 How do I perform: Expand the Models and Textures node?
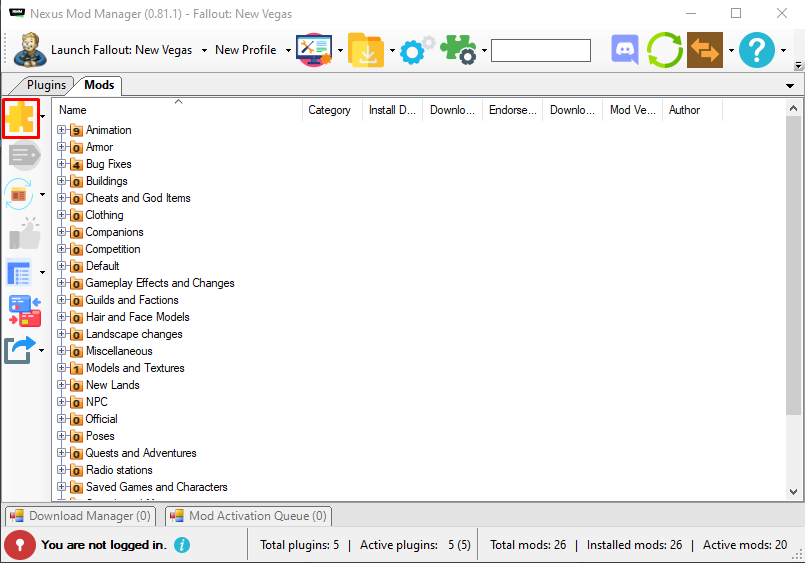(62, 367)
